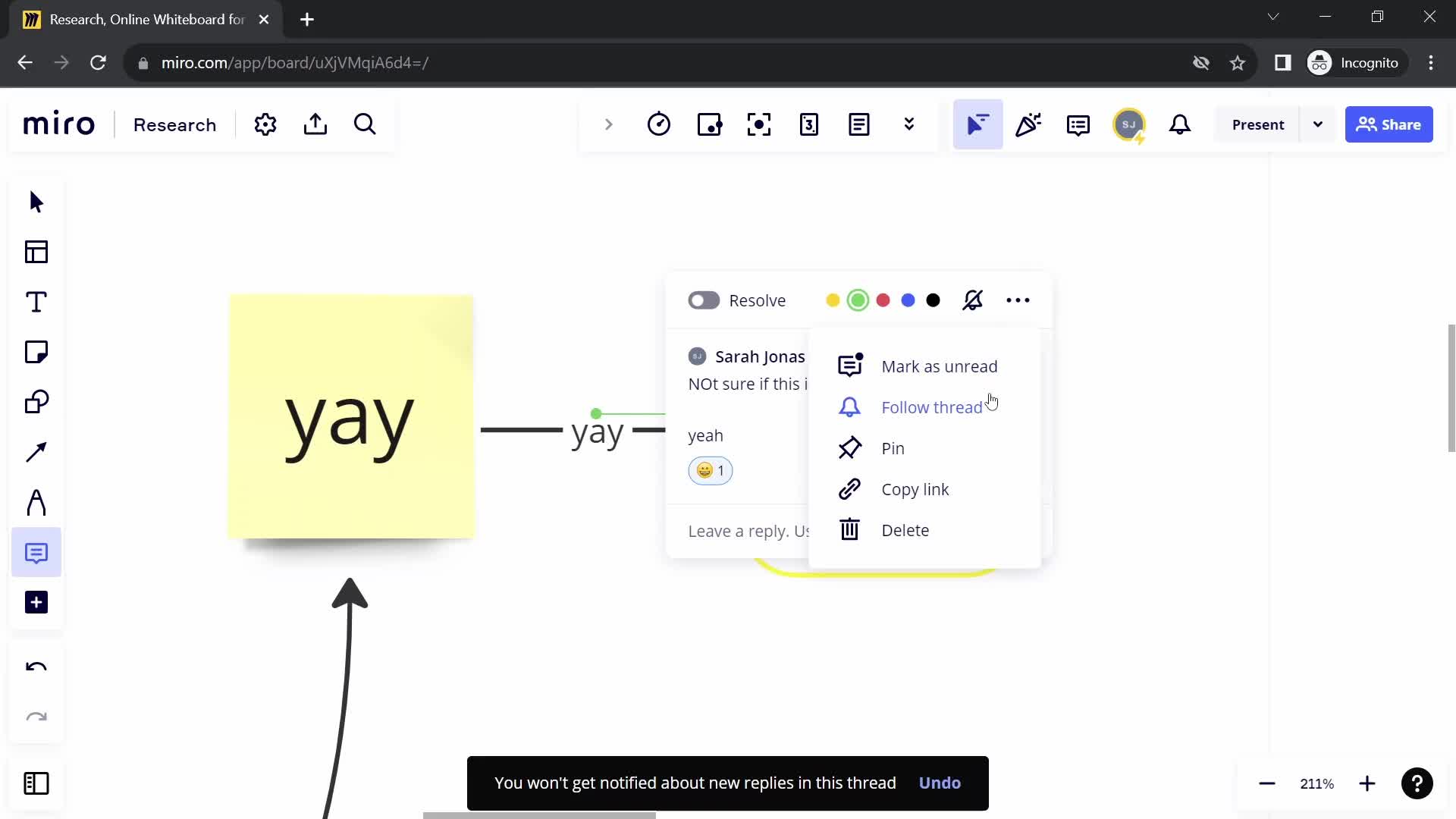Toggle incognito mode indicator
Screen dimensions: 1456x819
click(1356, 62)
